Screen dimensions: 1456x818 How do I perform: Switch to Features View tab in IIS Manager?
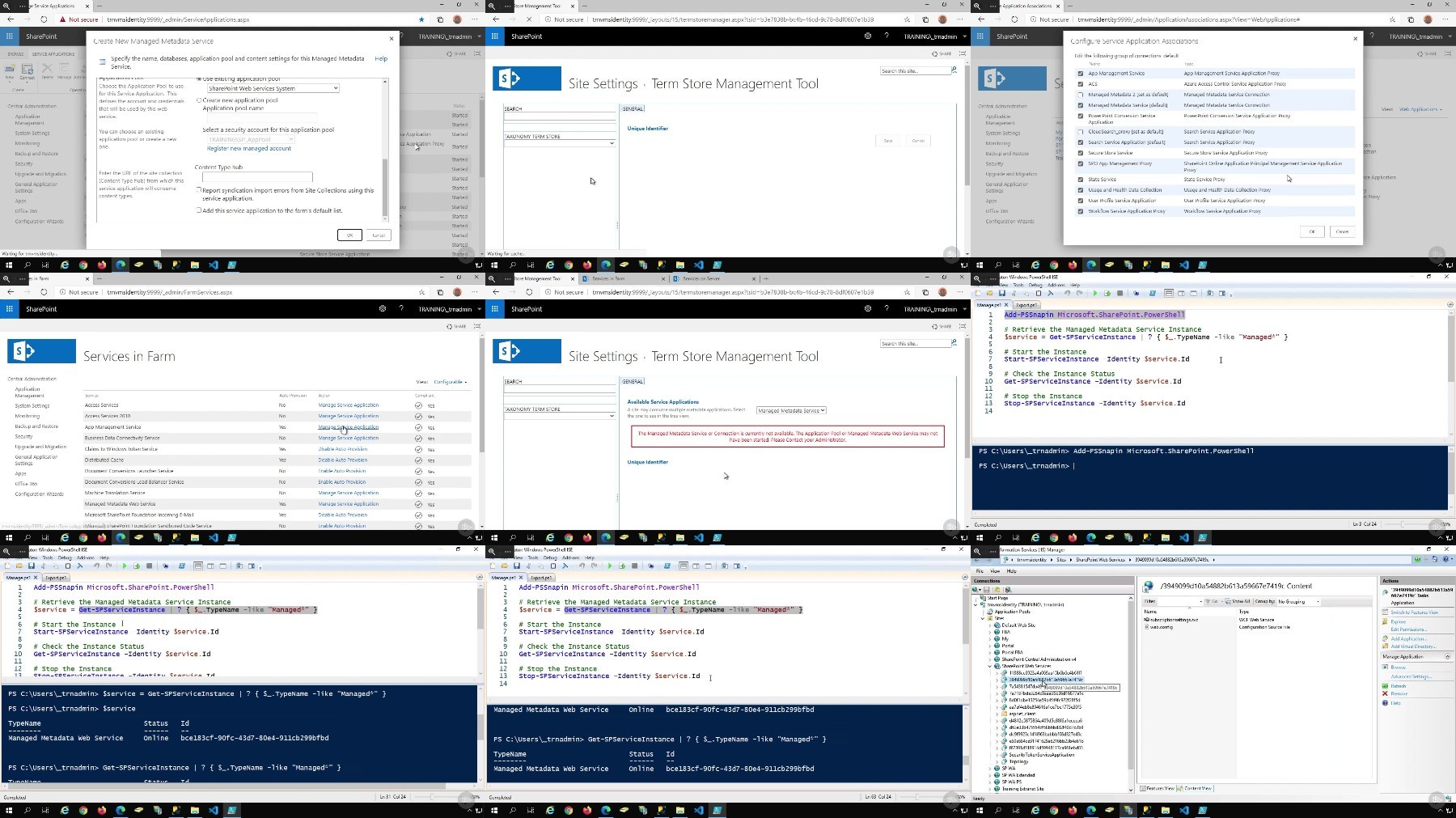pos(1158,788)
